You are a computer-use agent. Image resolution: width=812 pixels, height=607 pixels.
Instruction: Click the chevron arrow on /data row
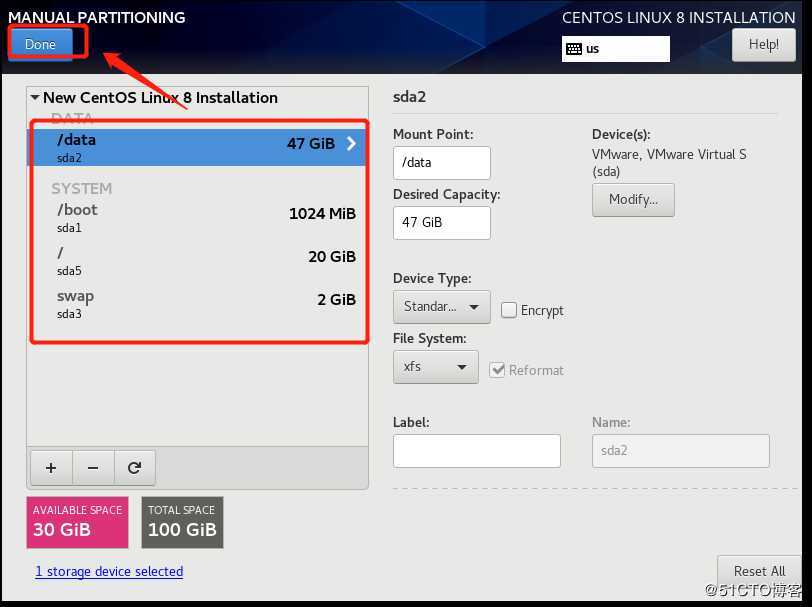click(352, 143)
